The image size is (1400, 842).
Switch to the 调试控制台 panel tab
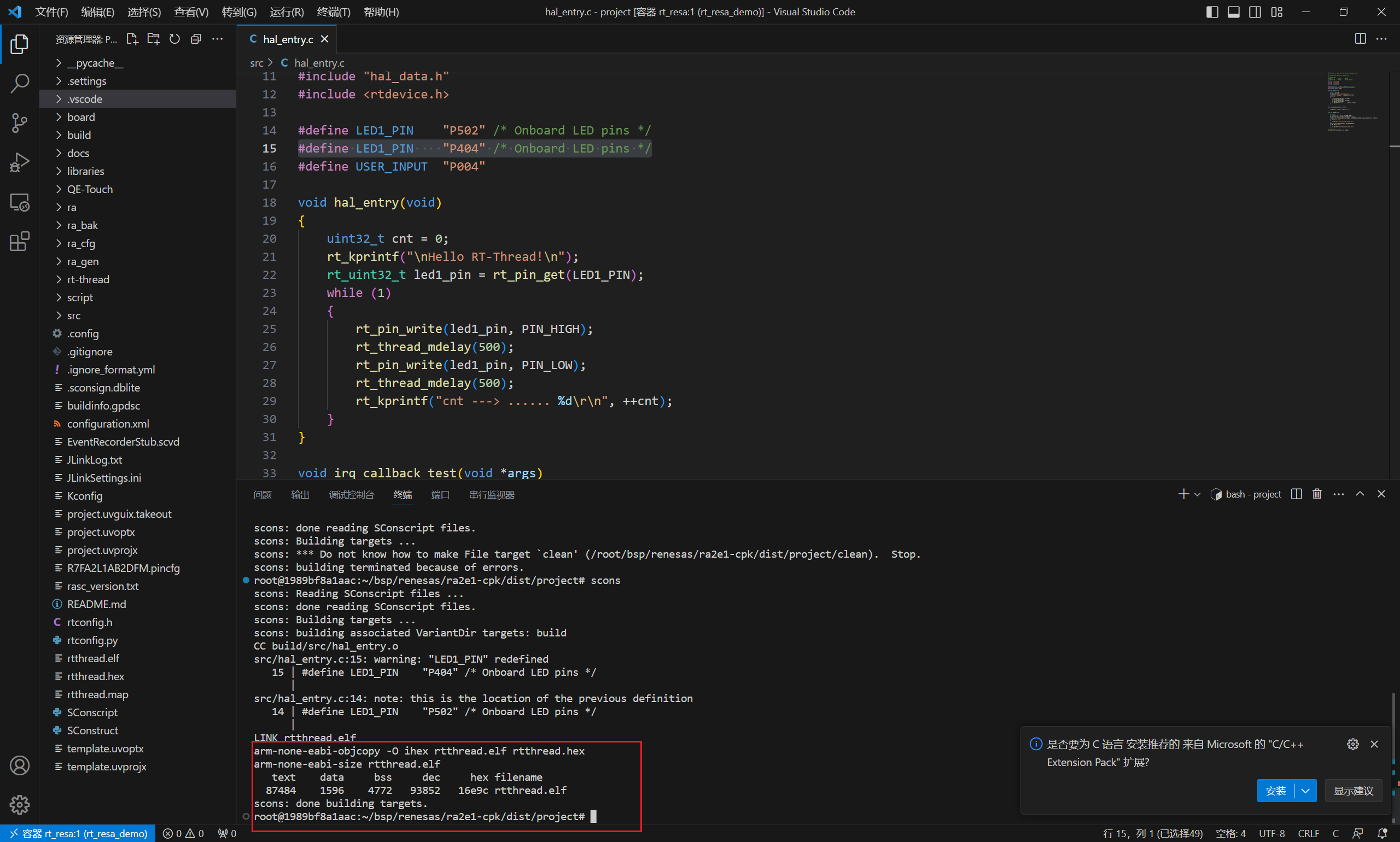pyautogui.click(x=351, y=495)
